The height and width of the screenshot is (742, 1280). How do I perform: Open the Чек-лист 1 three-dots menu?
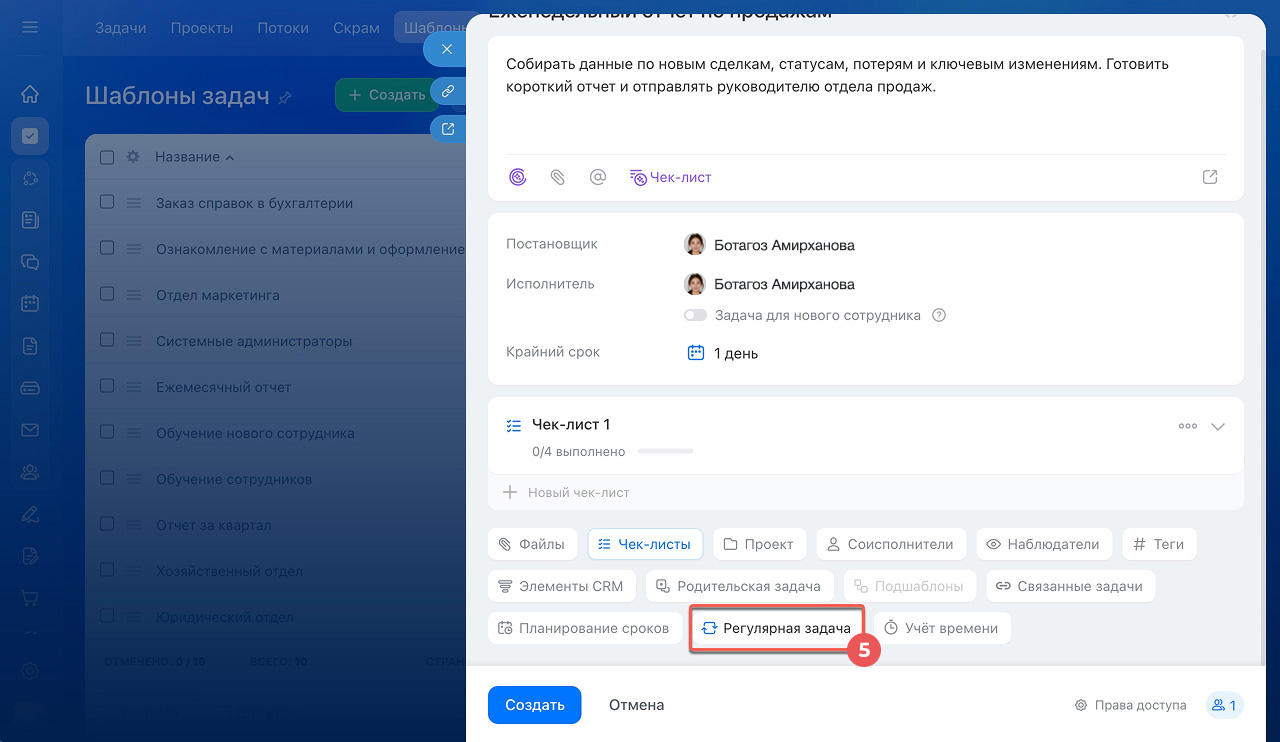(1187, 426)
